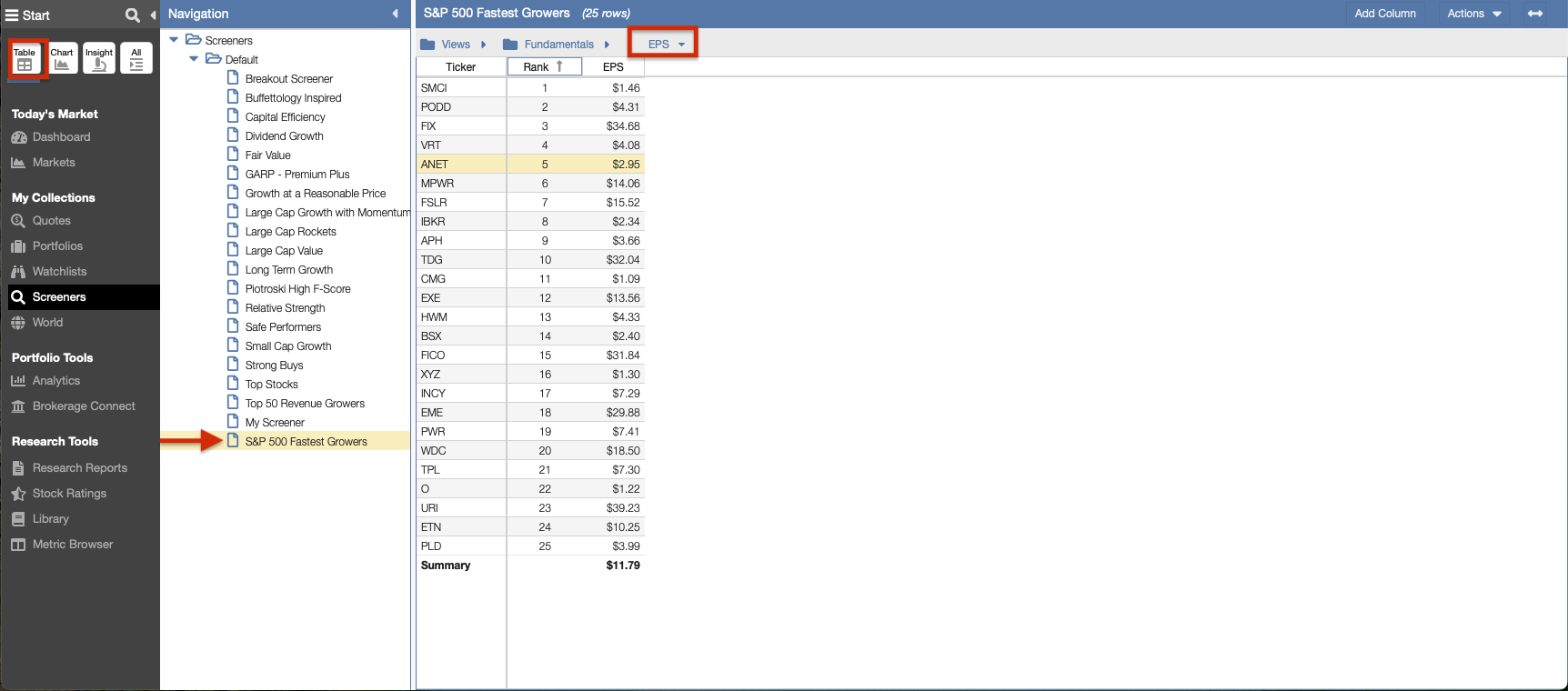Open the EPS view dropdown

click(666, 45)
